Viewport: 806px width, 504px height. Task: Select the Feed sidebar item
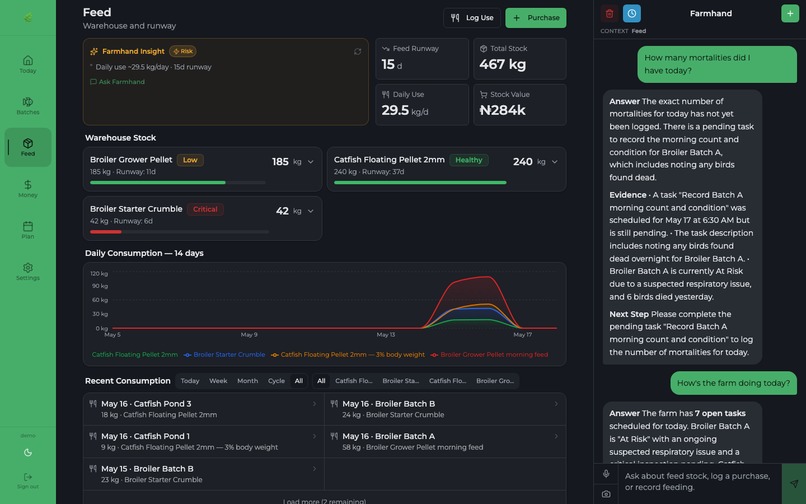(28, 147)
